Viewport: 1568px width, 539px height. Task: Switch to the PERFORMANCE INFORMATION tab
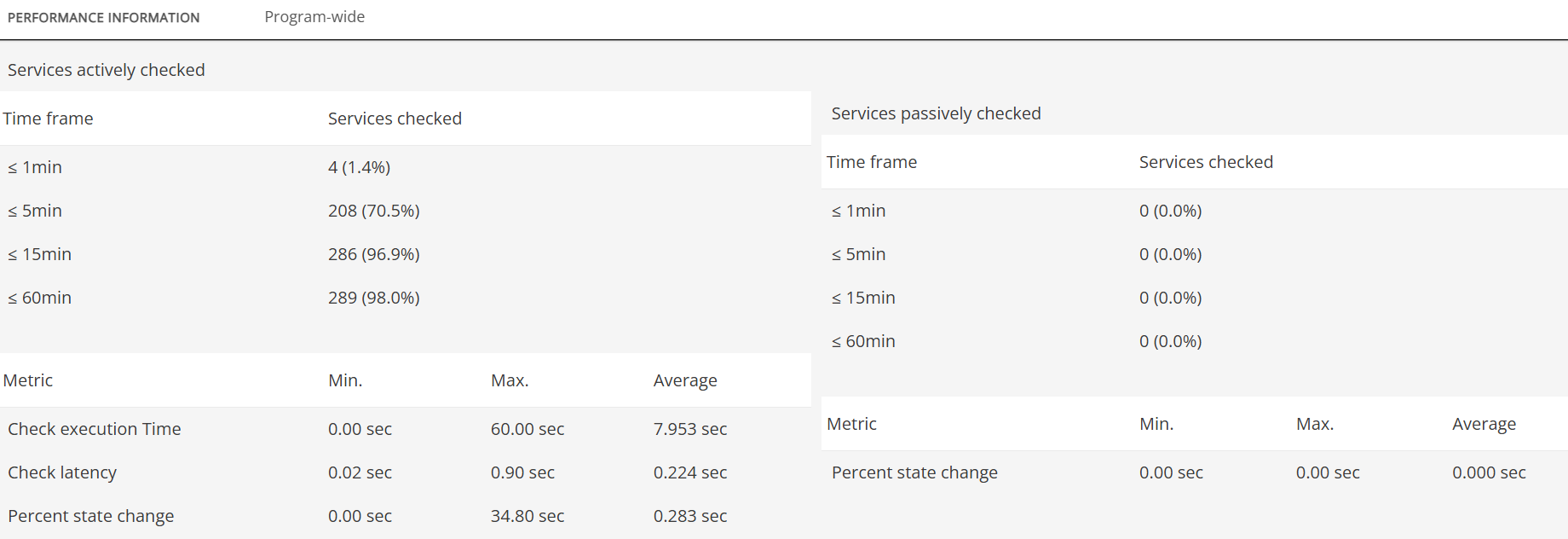click(102, 17)
